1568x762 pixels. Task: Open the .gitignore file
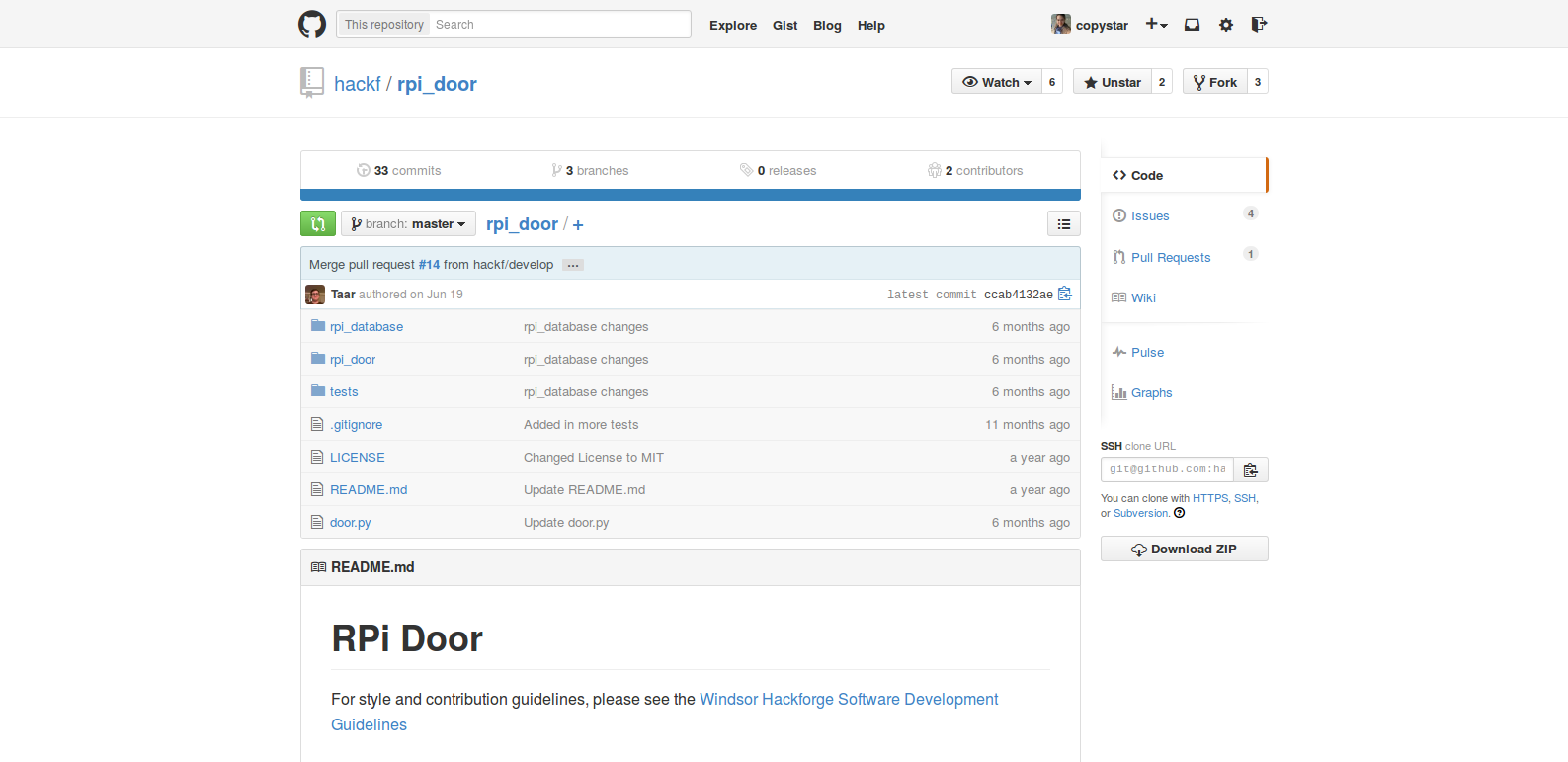357,424
